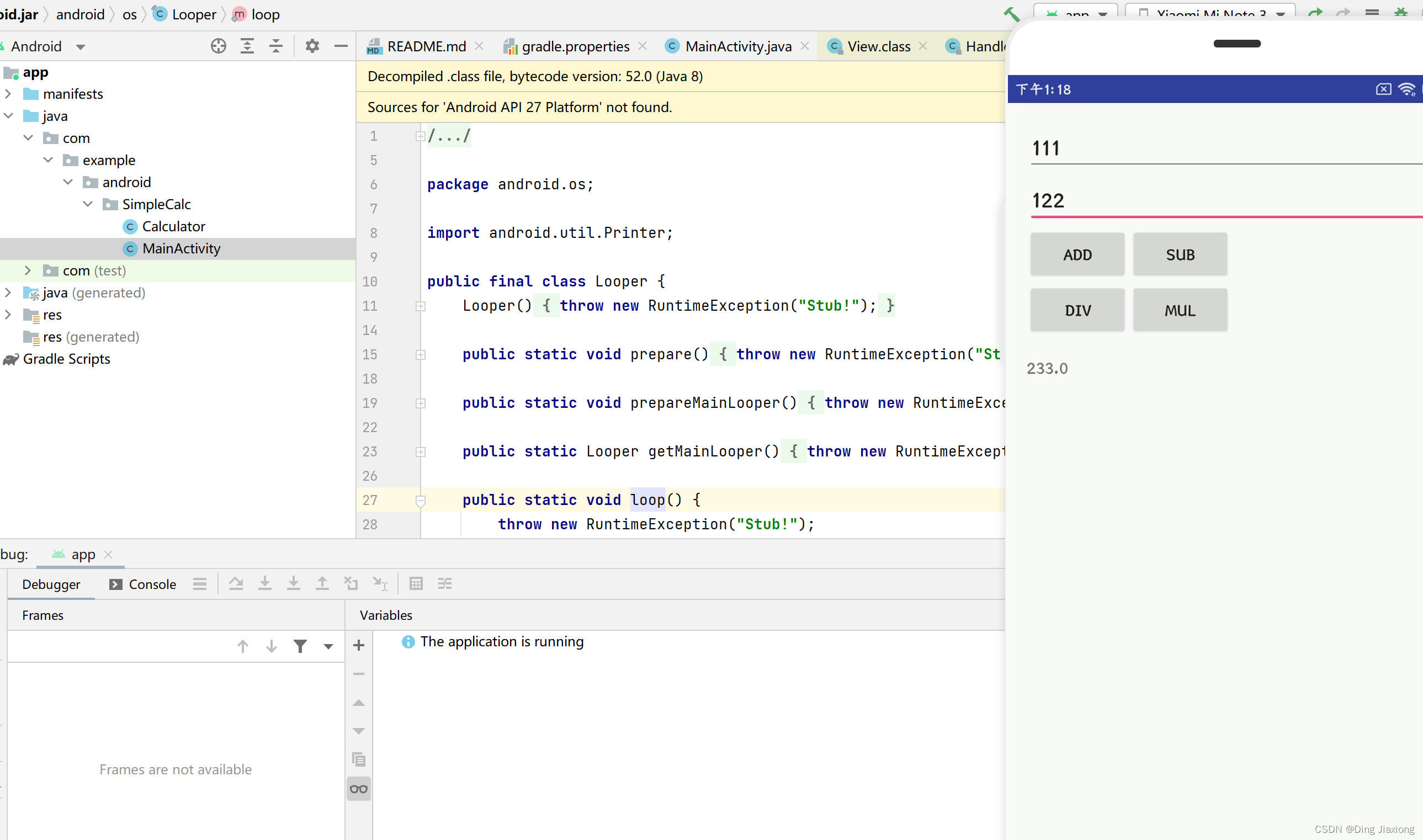Click the frames filter funnel icon

pos(300,646)
